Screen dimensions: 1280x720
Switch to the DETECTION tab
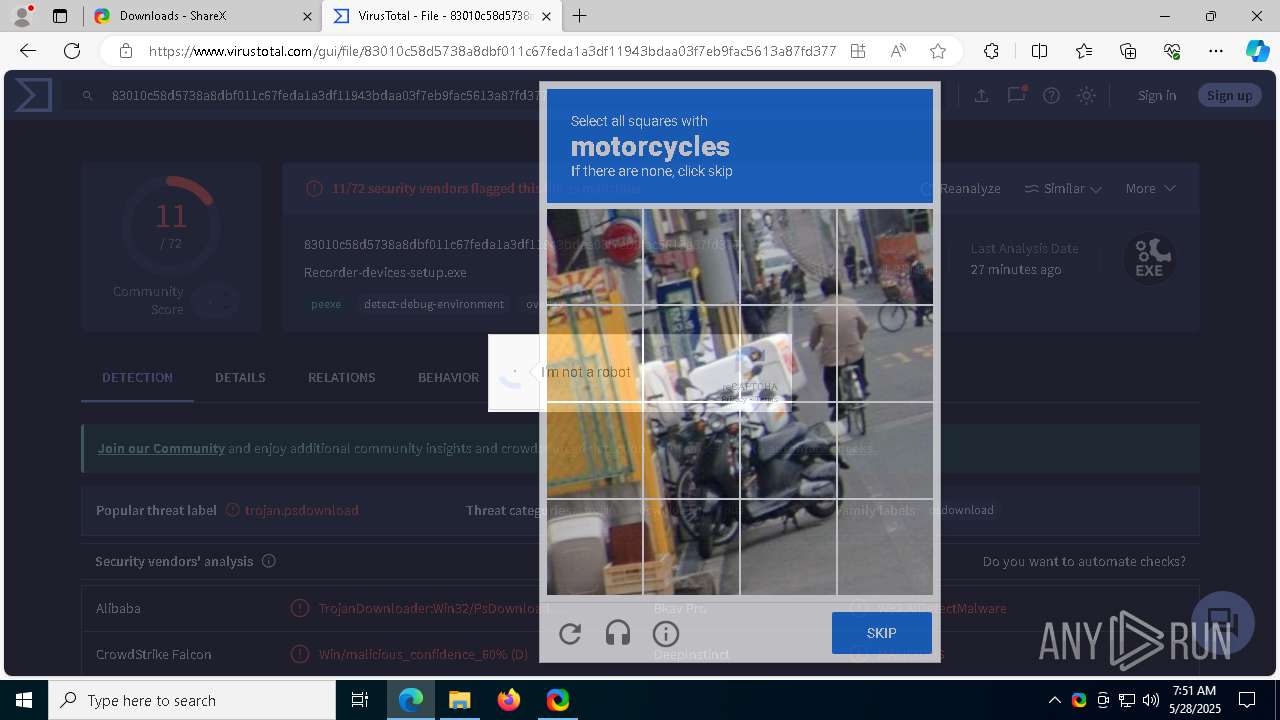point(137,377)
